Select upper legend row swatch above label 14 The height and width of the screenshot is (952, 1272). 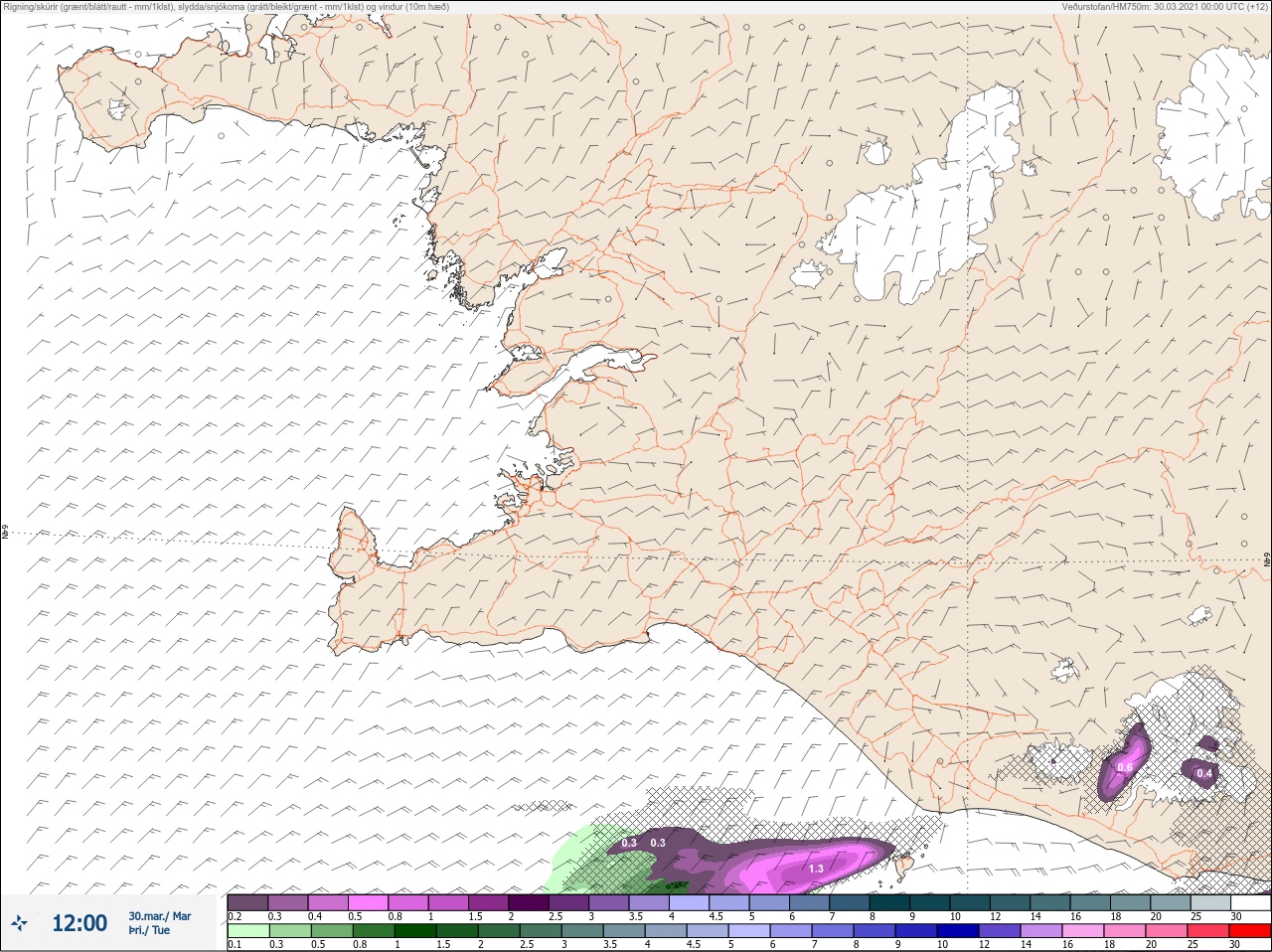(x=1050, y=902)
